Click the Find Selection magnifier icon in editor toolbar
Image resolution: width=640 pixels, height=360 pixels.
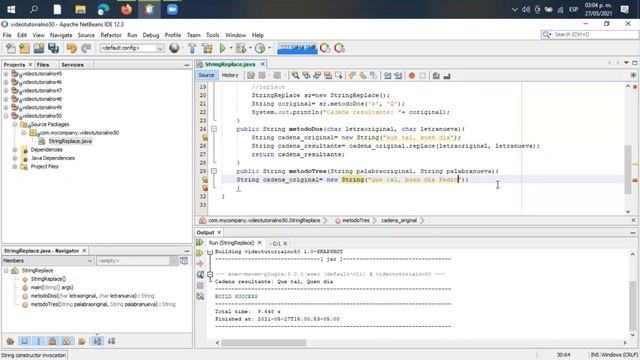[x=295, y=76]
